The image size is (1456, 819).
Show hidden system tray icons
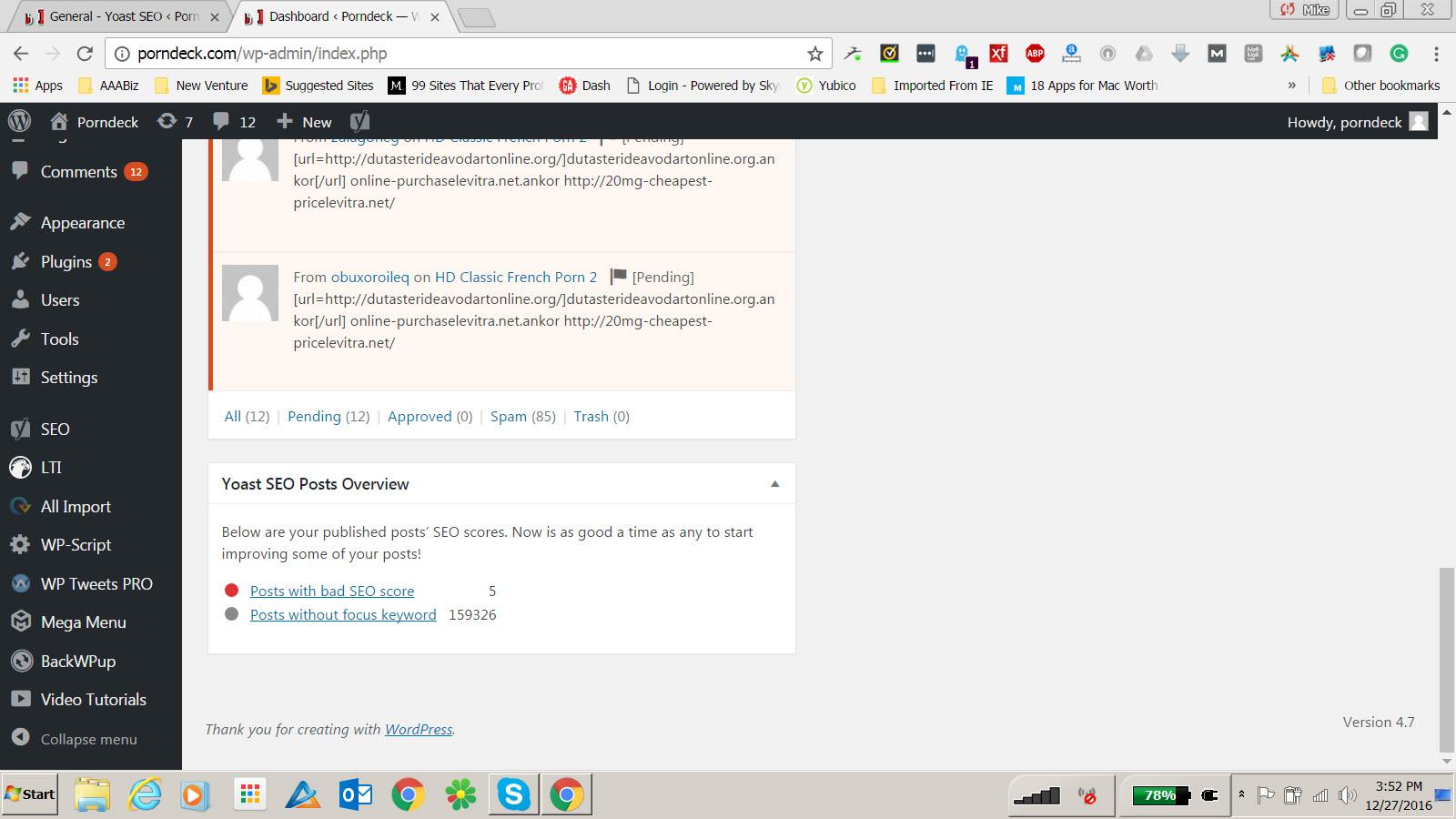click(x=1241, y=794)
